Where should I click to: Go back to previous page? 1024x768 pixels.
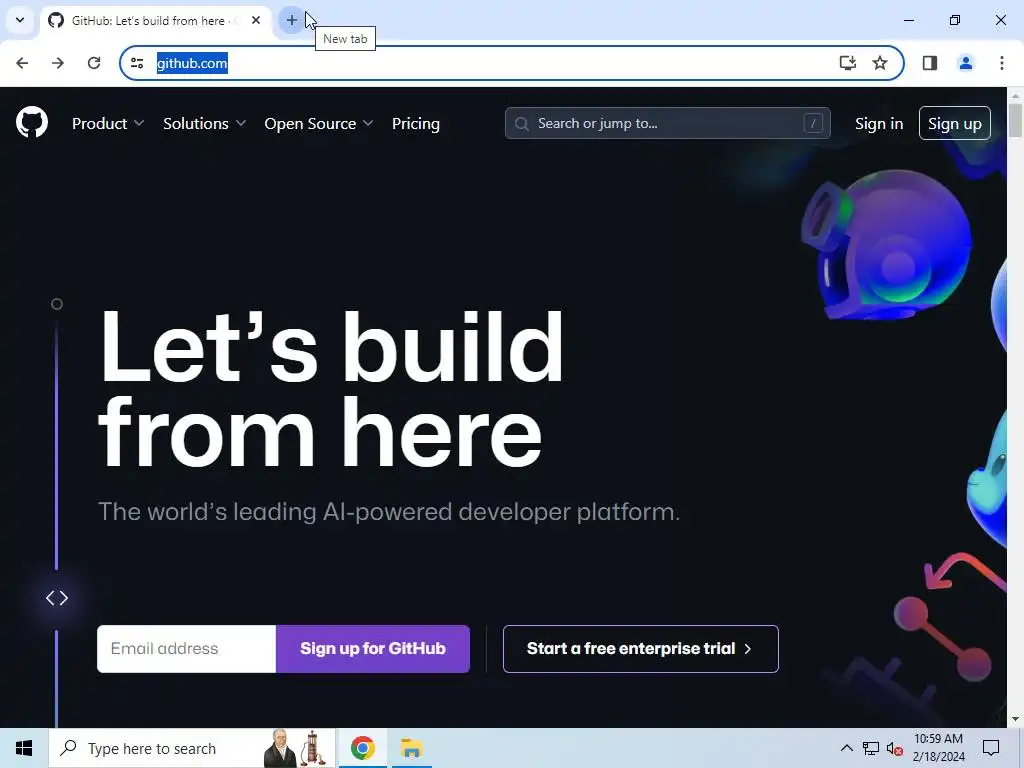point(22,63)
